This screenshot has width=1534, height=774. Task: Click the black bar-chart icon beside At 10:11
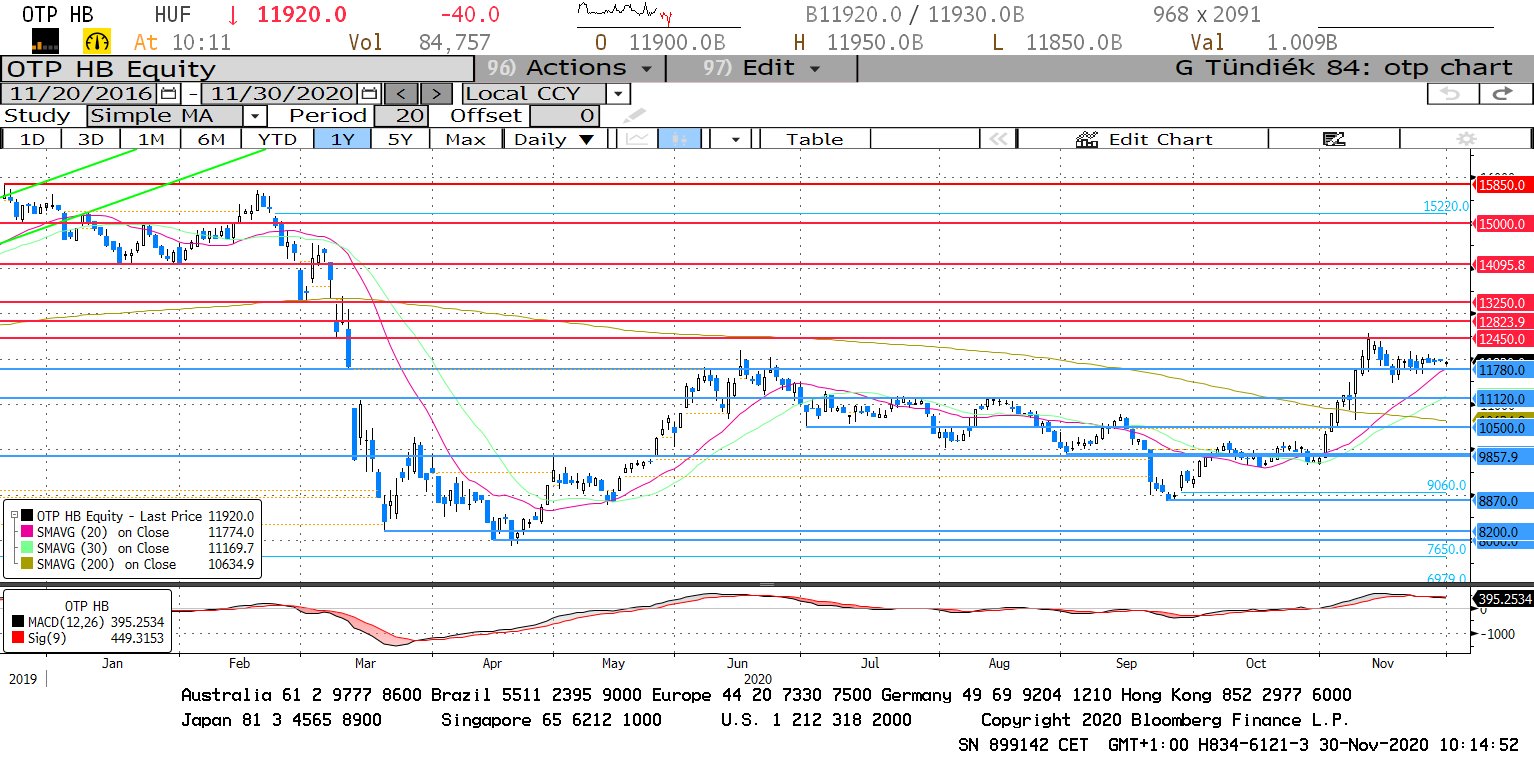point(46,41)
